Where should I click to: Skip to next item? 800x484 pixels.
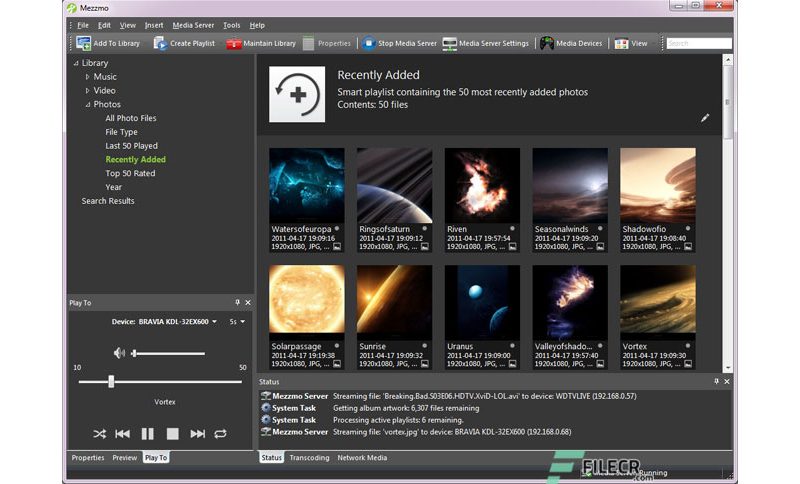(x=197, y=434)
